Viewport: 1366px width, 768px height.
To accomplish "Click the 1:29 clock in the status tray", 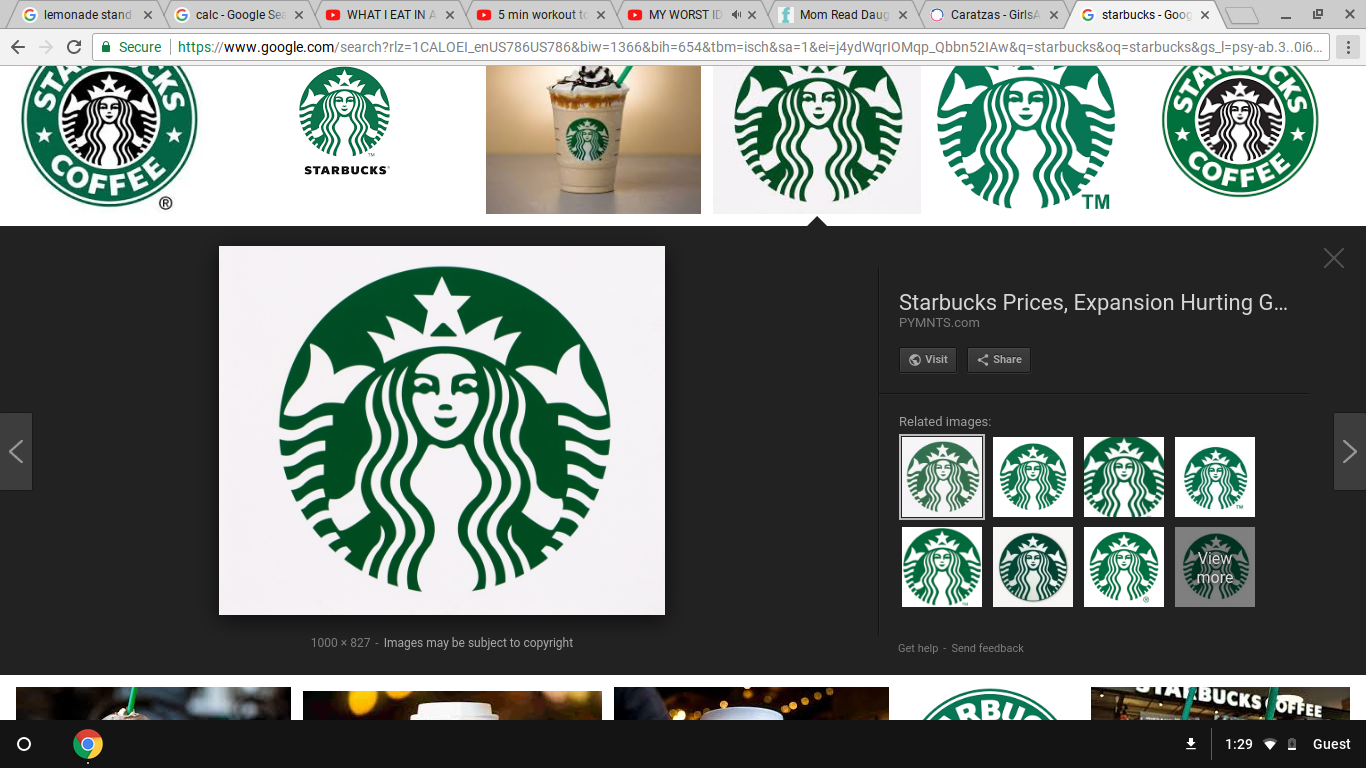I will click(1239, 744).
